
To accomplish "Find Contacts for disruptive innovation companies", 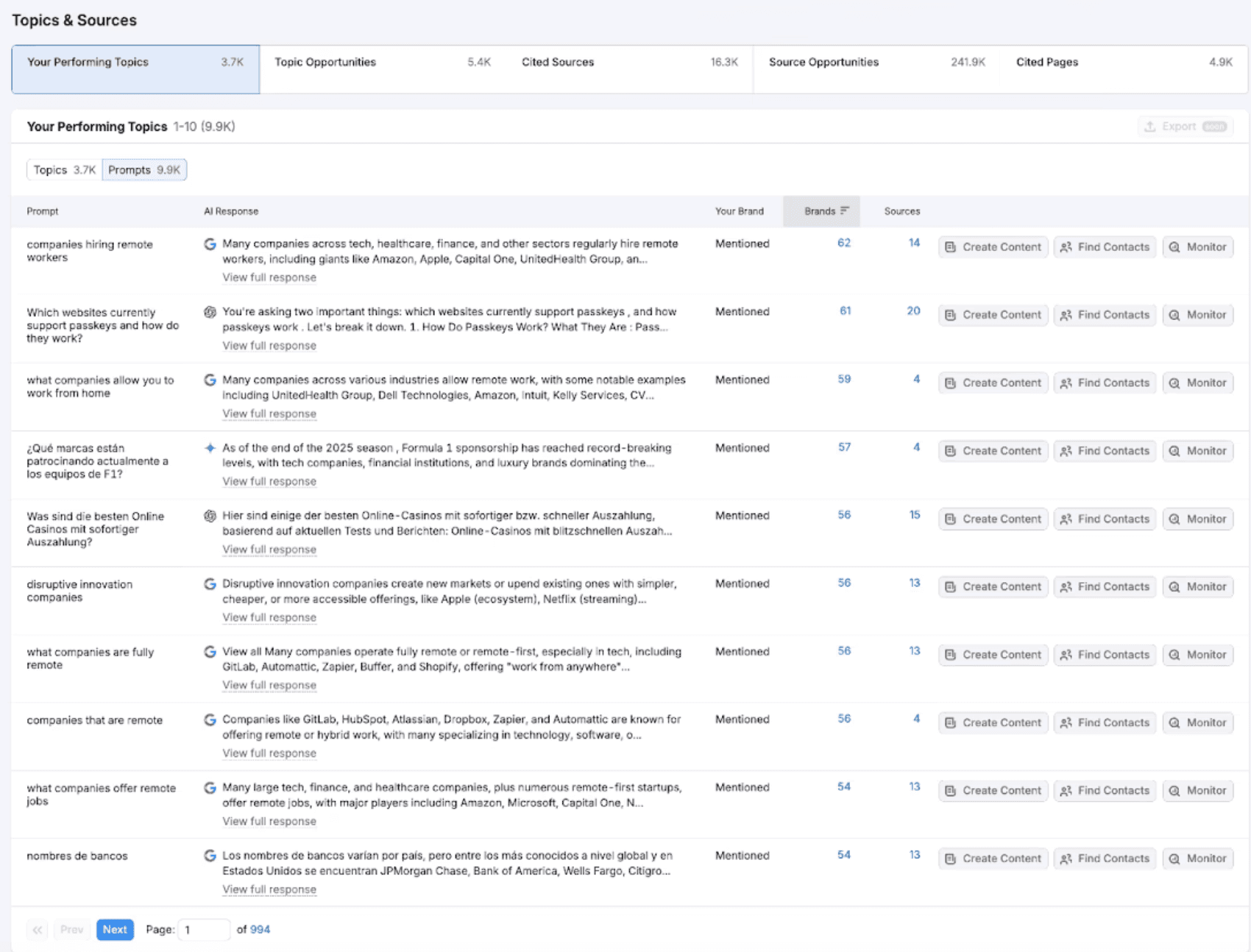I will coord(1105,587).
